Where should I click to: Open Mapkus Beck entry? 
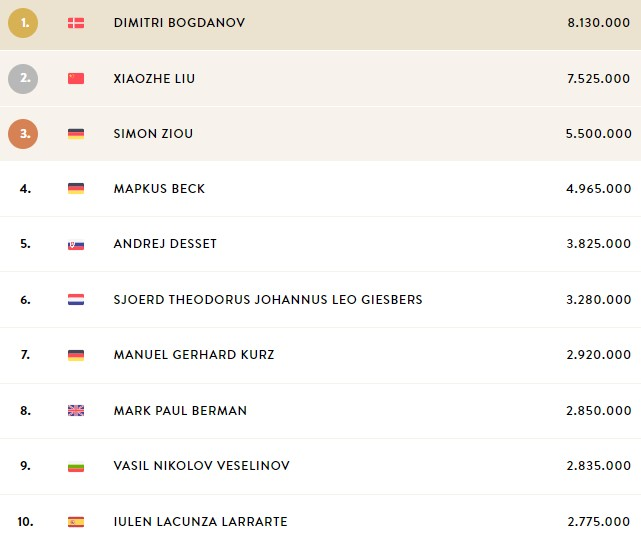coord(159,188)
